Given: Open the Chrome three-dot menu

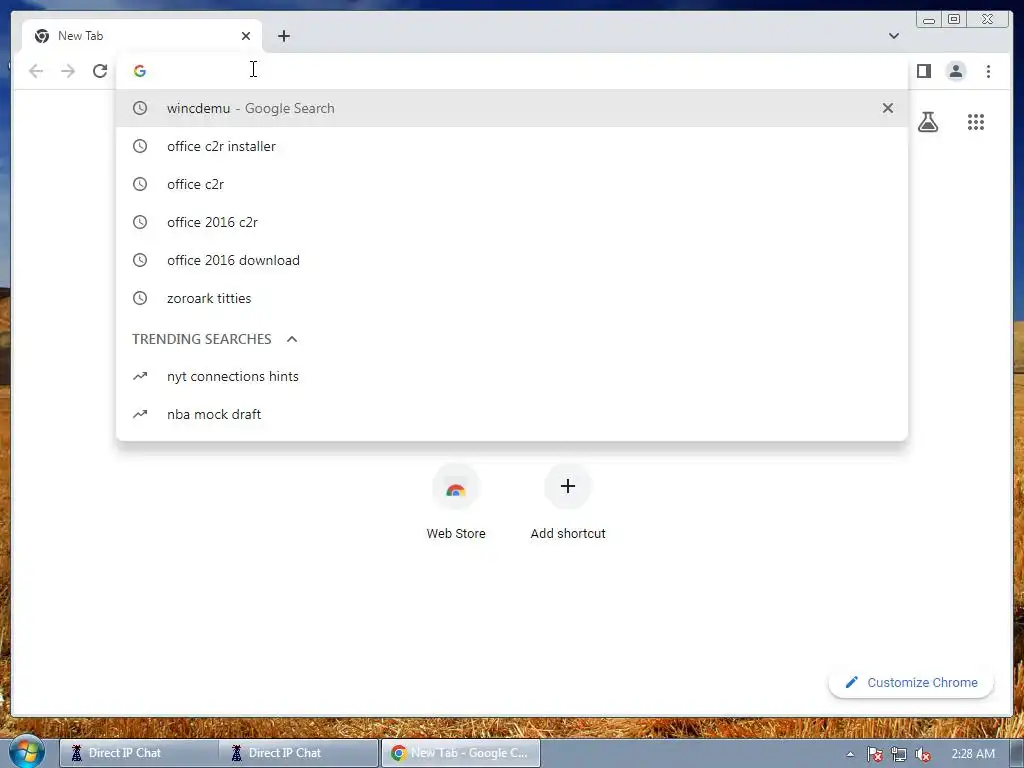Looking at the screenshot, I should [988, 71].
